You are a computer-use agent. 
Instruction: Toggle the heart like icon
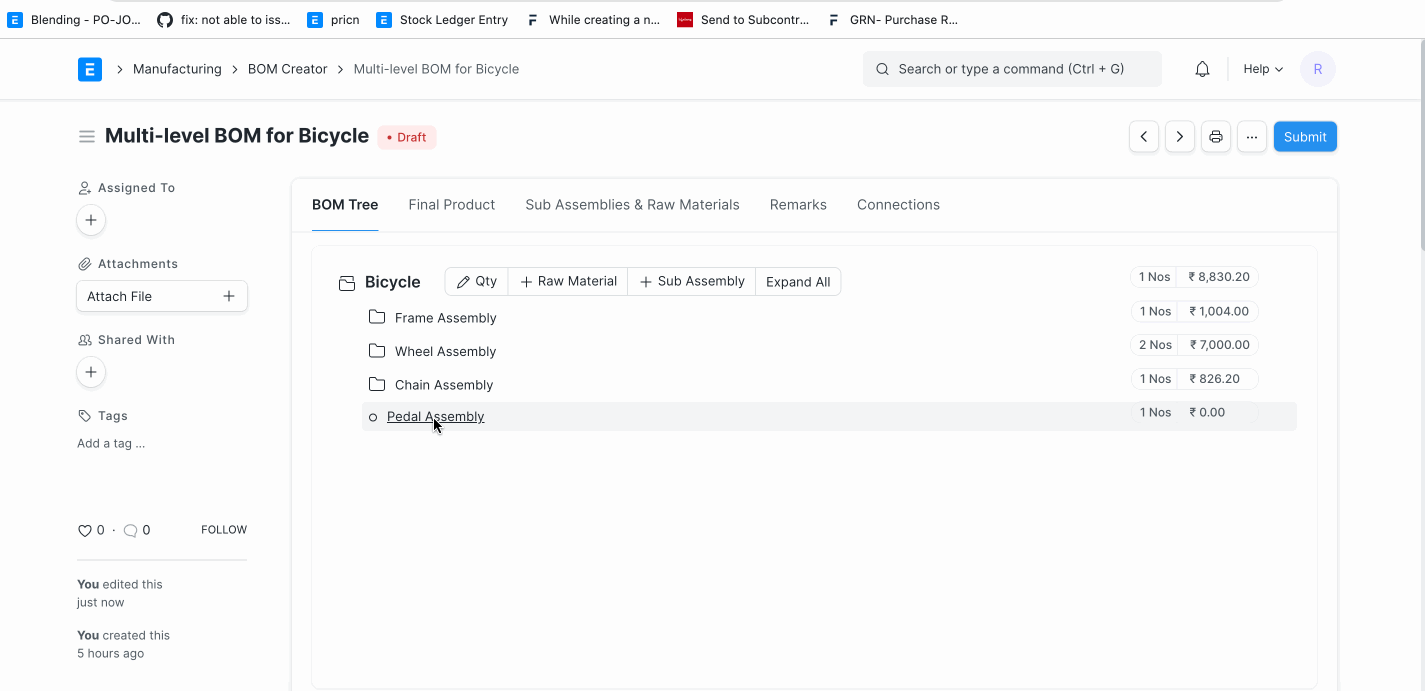pos(84,530)
